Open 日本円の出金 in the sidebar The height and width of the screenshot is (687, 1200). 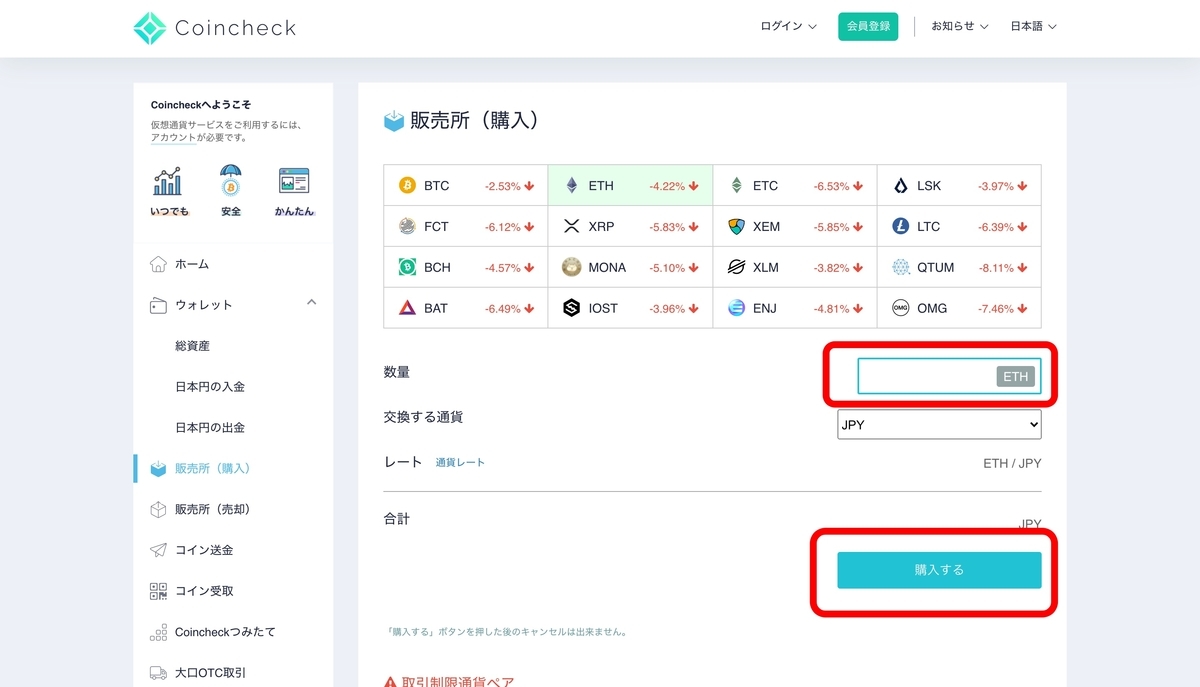[x=210, y=428]
